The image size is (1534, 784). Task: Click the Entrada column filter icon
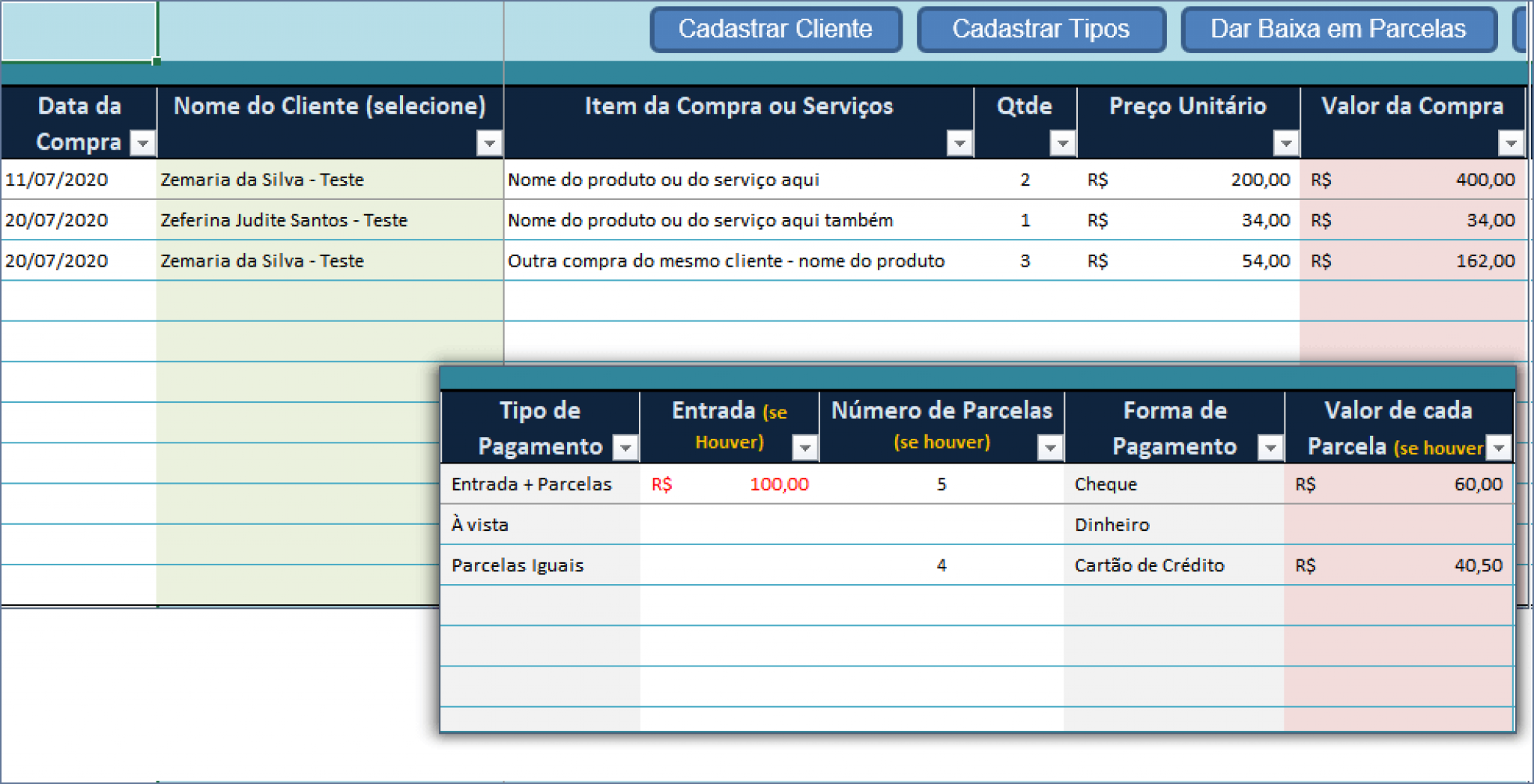[804, 447]
